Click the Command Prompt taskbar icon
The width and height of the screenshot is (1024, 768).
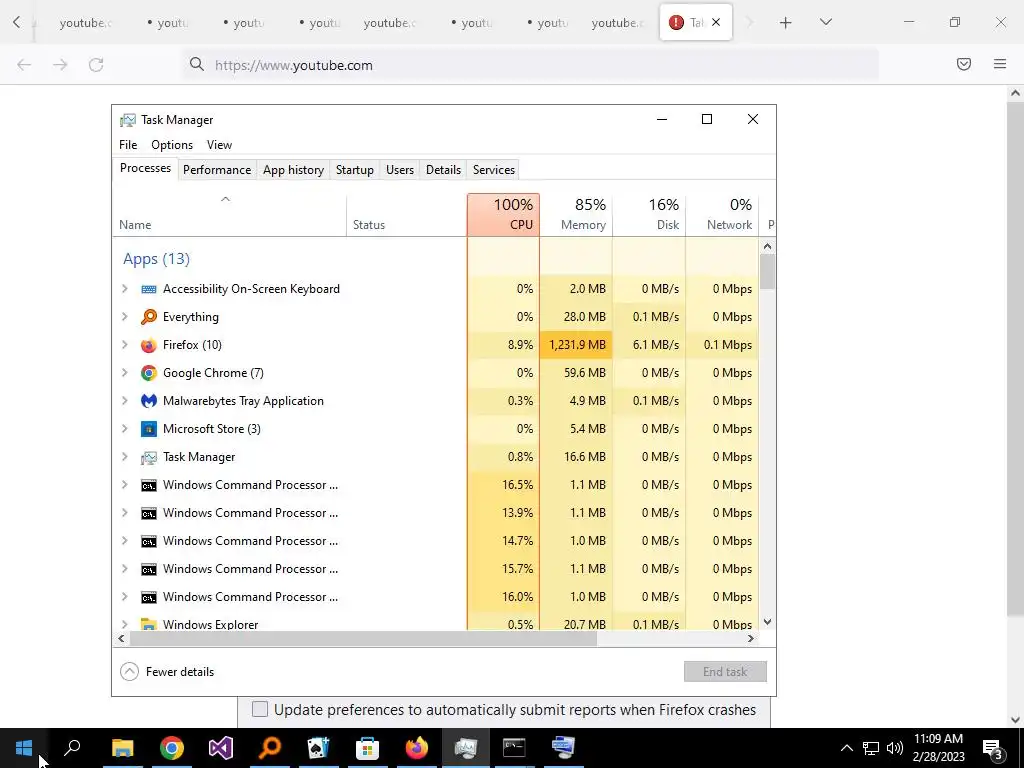tap(514, 748)
